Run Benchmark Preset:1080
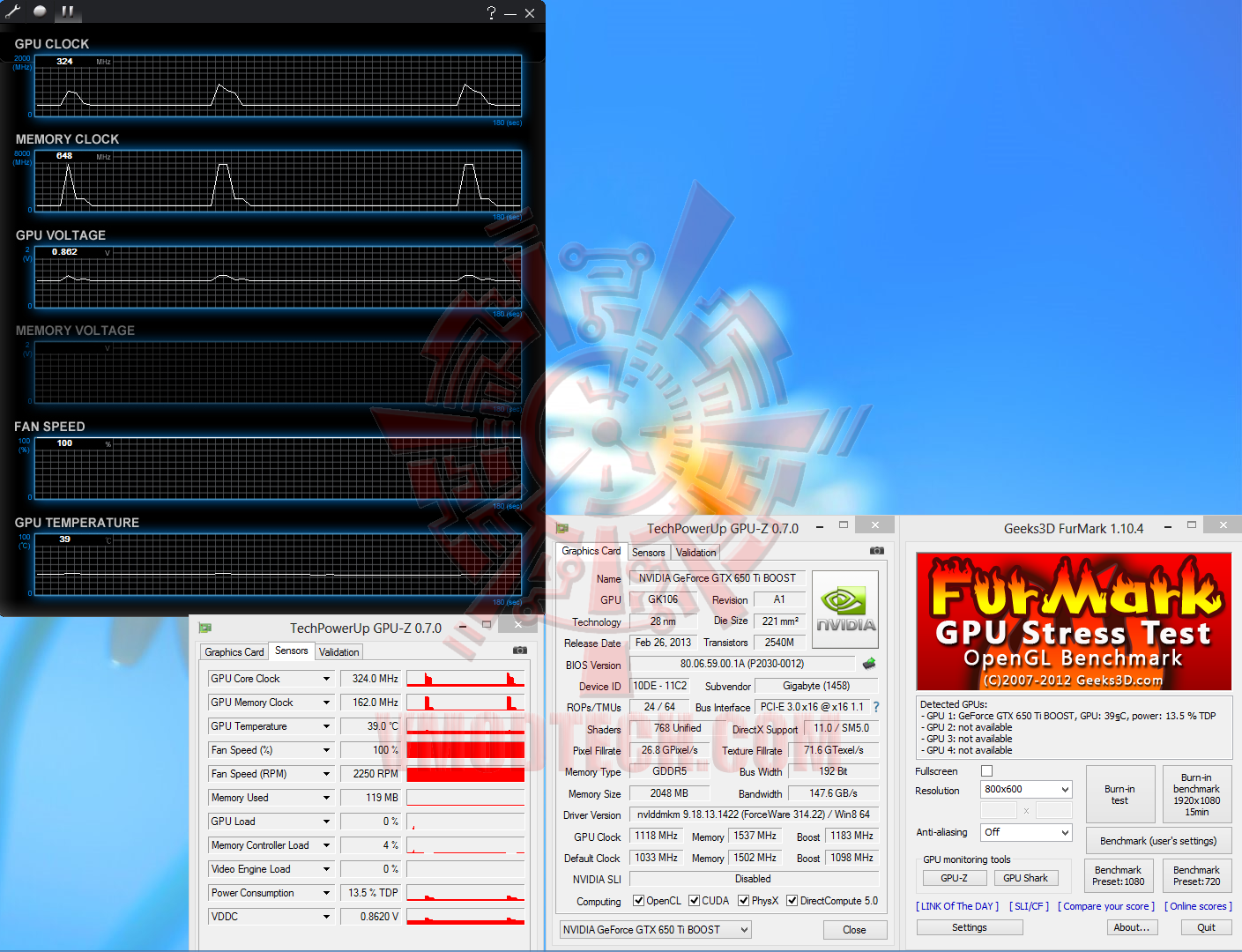The height and width of the screenshot is (952, 1242). (x=1119, y=875)
